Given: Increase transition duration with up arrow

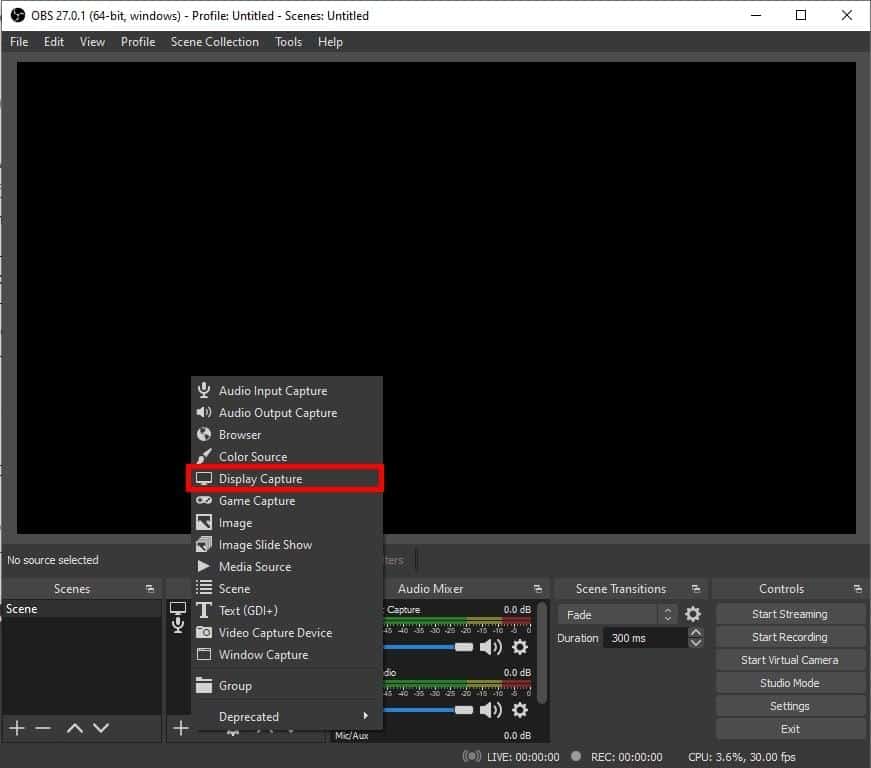Looking at the screenshot, I should click(x=695, y=633).
